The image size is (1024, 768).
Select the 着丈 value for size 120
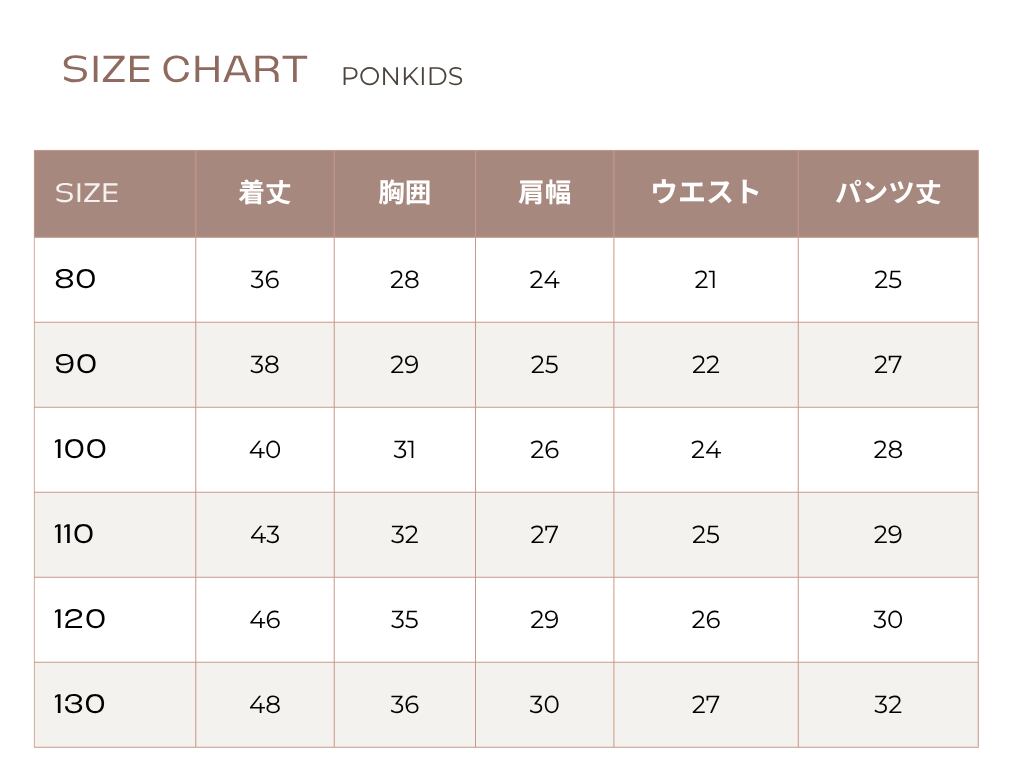(x=265, y=620)
